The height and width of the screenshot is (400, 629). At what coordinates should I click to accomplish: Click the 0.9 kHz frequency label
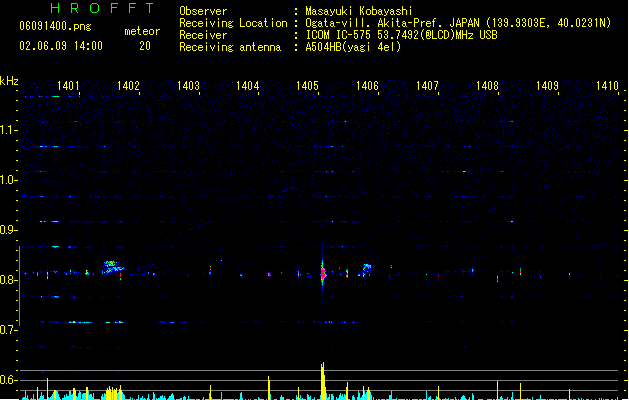pos(8,230)
